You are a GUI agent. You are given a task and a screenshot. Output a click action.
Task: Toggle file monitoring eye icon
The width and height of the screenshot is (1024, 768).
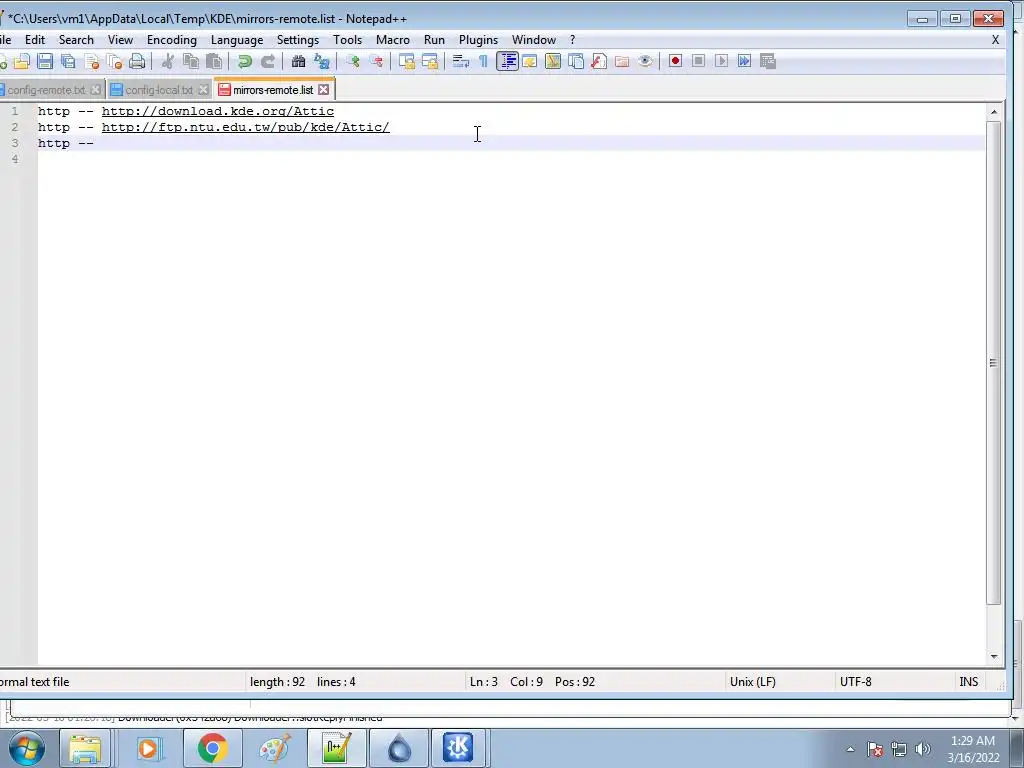pos(645,61)
